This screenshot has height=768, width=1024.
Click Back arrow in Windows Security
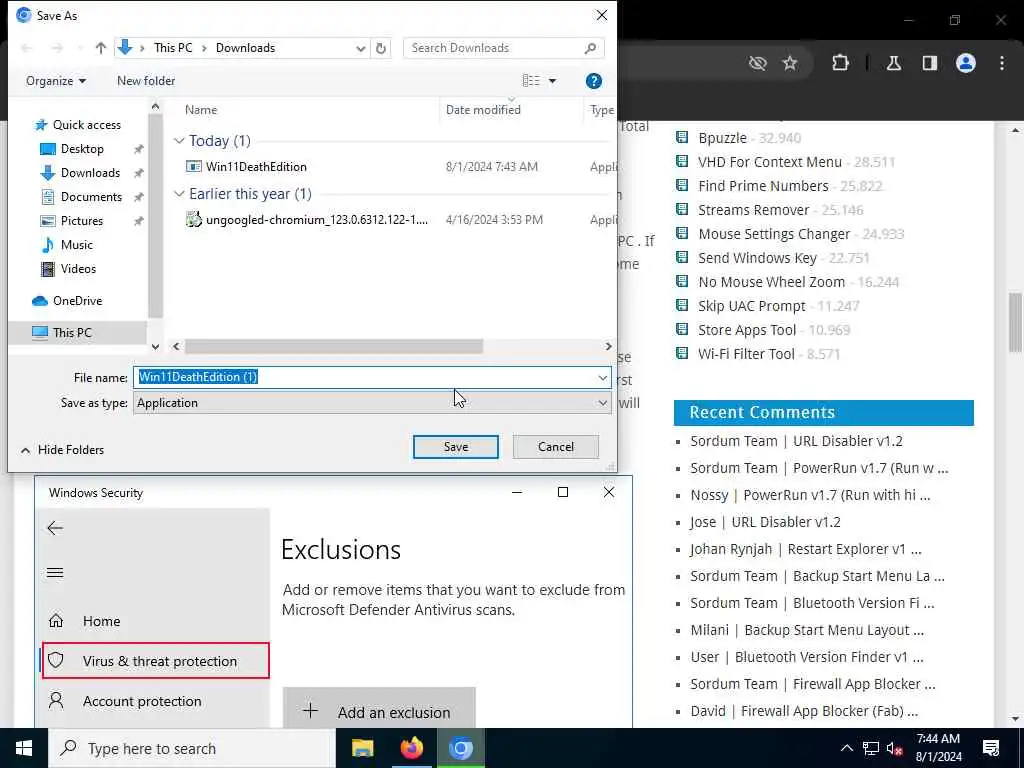56,528
